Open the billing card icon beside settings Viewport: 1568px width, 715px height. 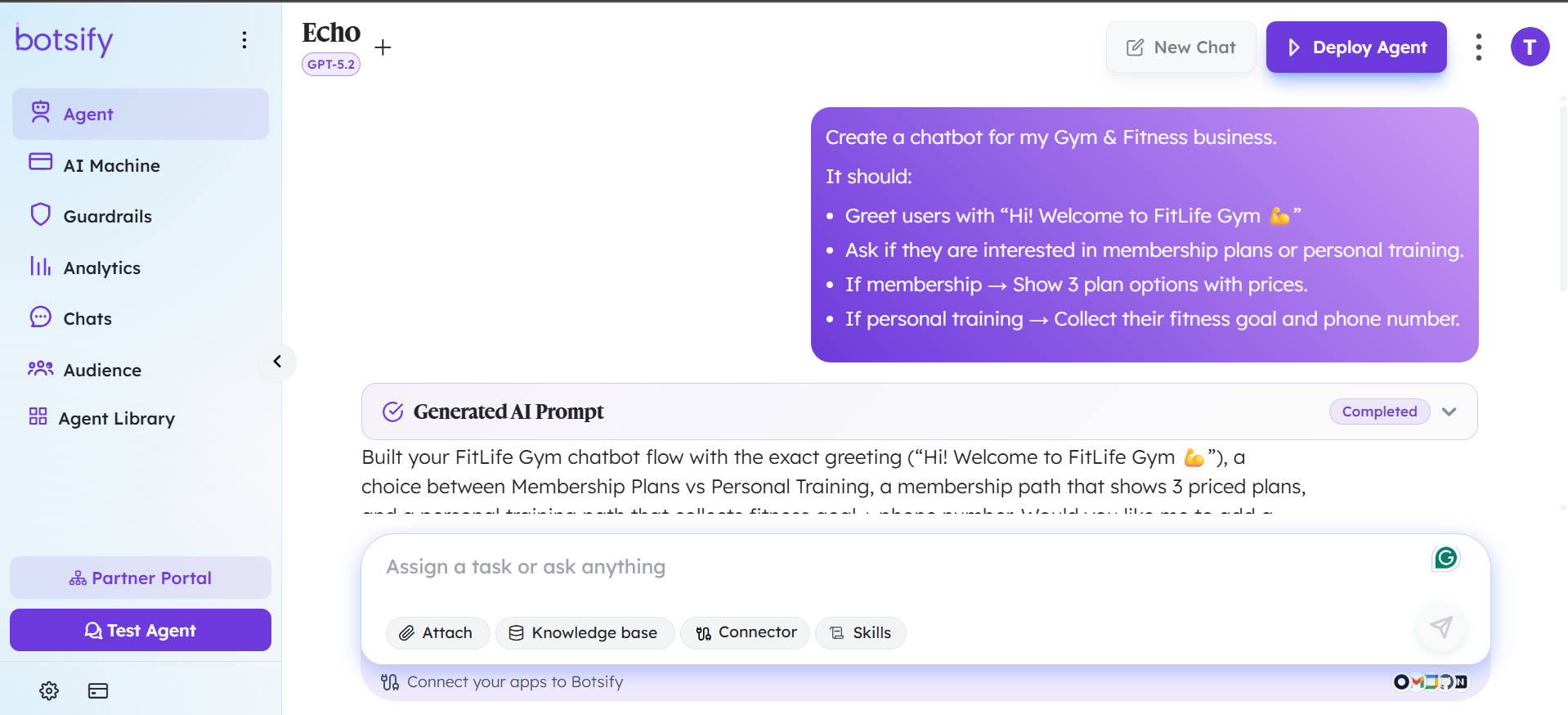click(98, 690)
